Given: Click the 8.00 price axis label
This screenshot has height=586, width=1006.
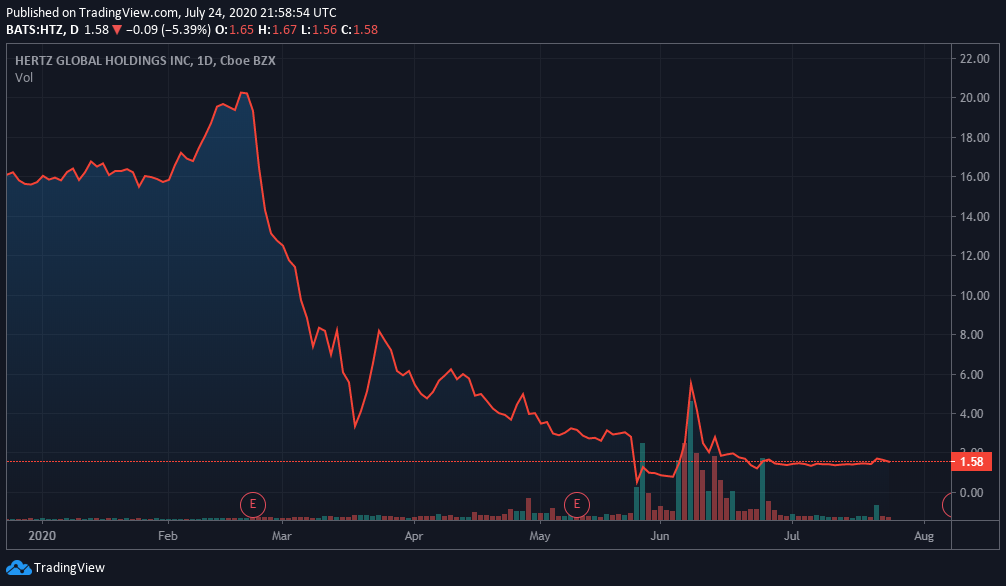Looking at the screenshot, I should pos(971,334).
